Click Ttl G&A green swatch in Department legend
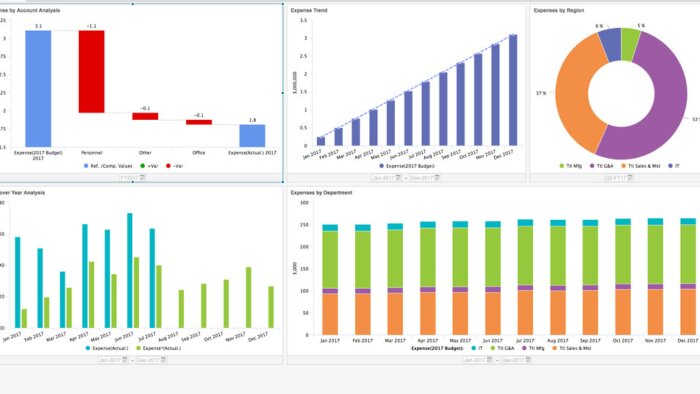 point(493,348)
